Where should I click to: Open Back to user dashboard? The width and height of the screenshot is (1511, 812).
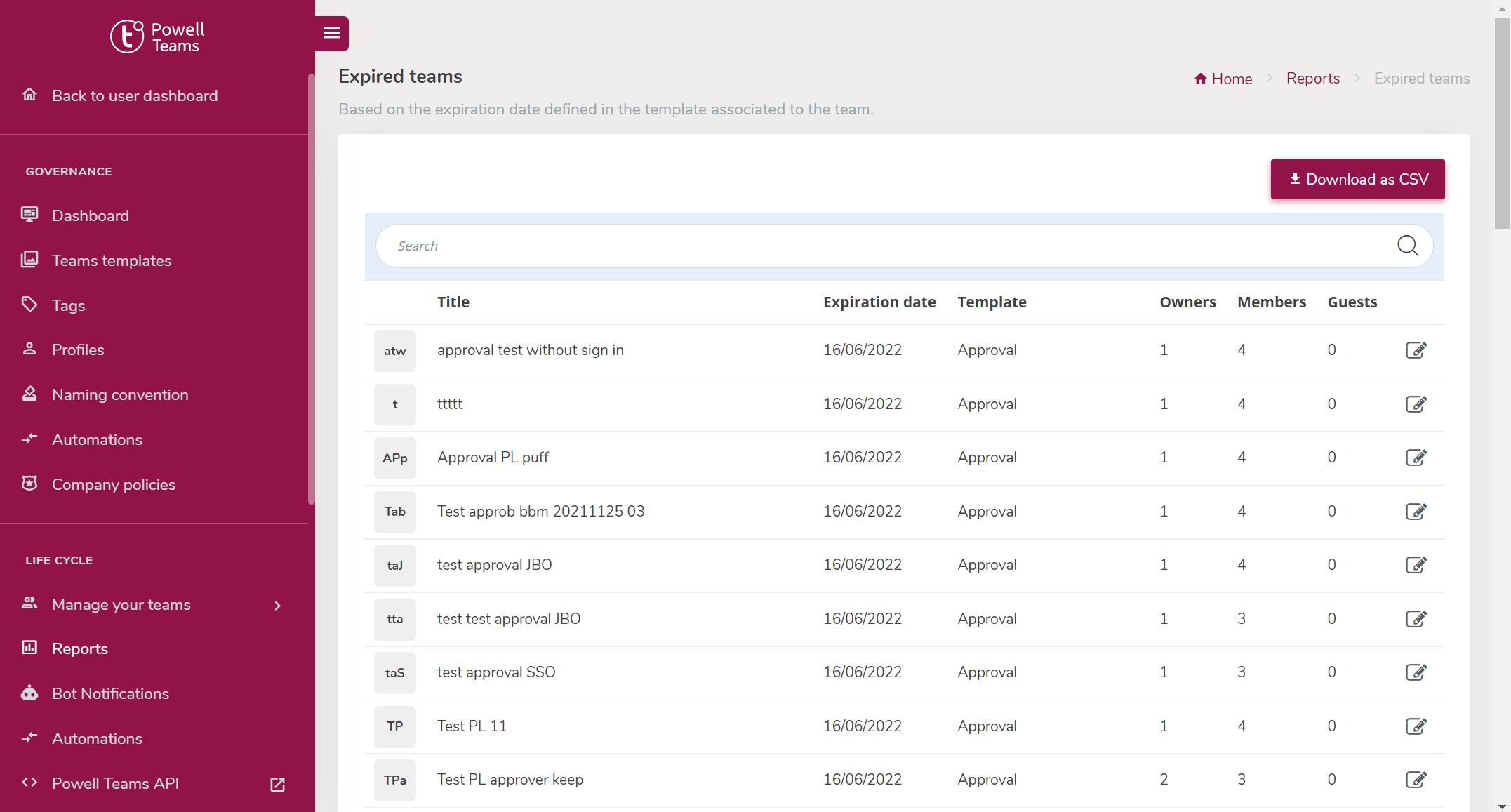135,95
